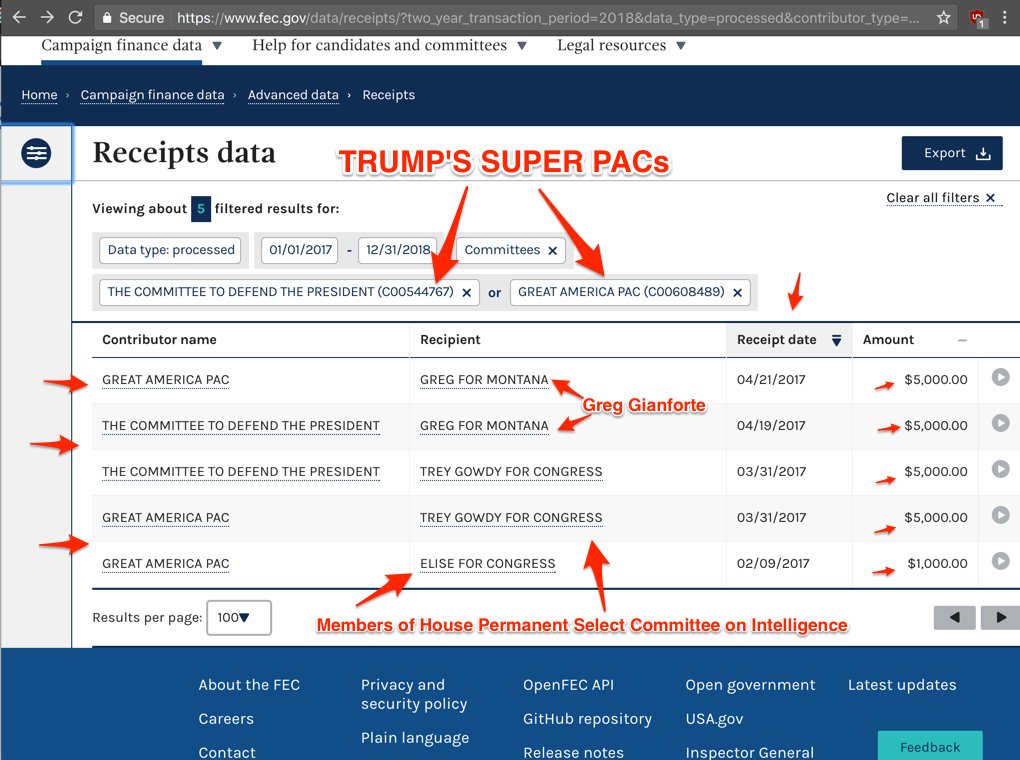Screen dimensions: 1020x760
Task: Open Trey Gowdy for Congress recipient, Committee to Defend row
Action: pos(511,472)
